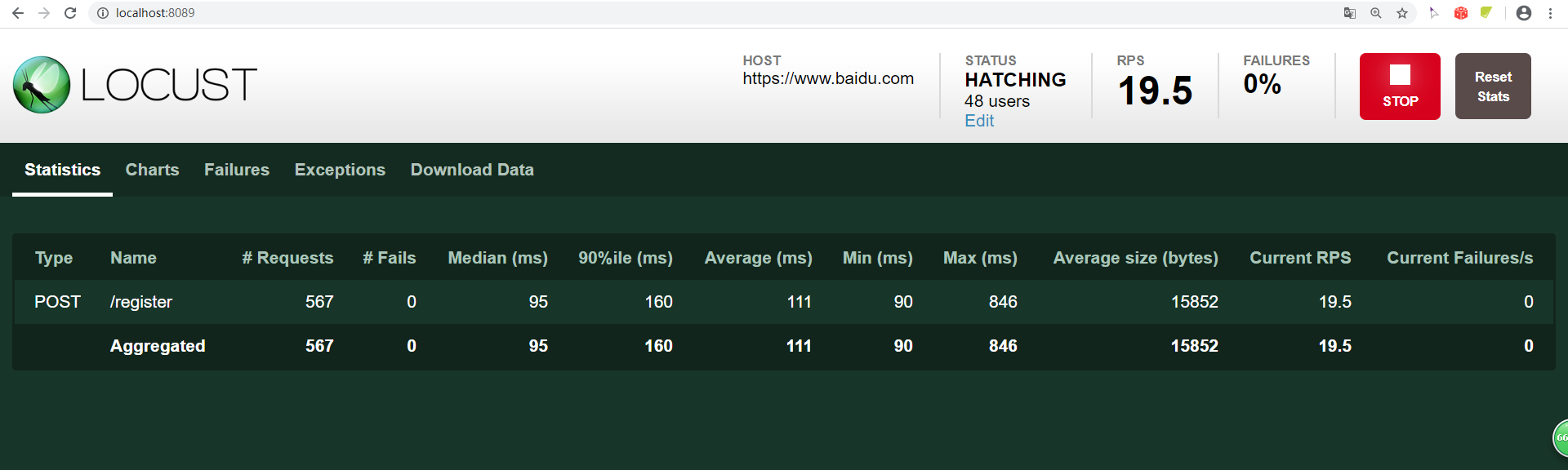Click the Locust insect logo
The height and width of the screenshot is (470, 1568).
42,85
